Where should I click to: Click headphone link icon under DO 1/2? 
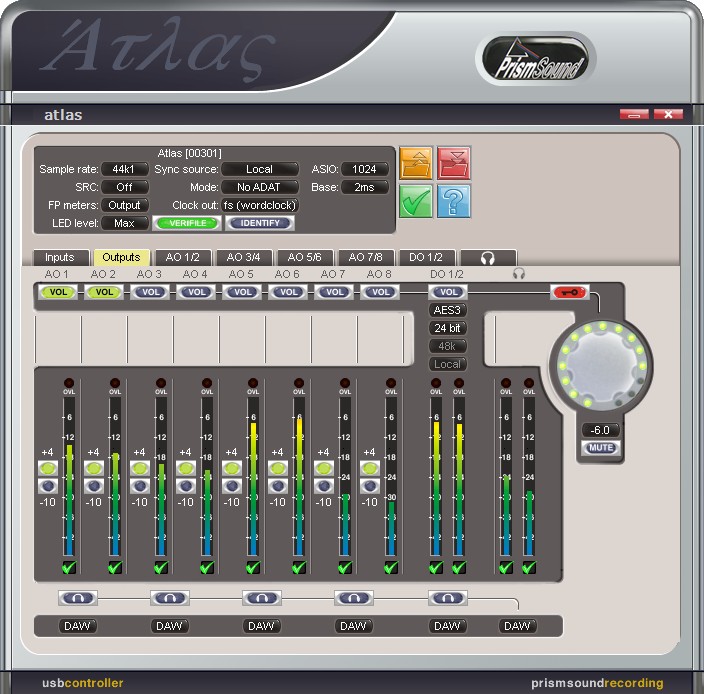click(x=448, y=598)
